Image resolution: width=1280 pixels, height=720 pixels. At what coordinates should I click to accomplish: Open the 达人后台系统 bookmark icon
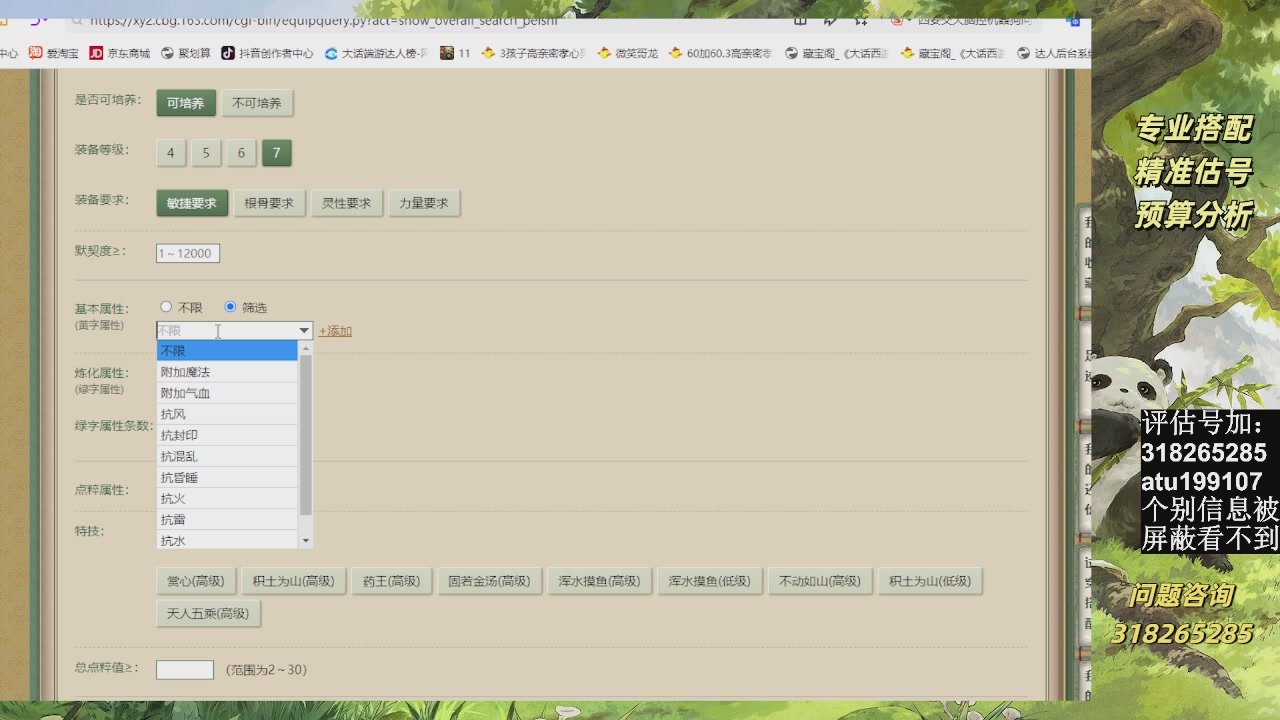(x=1023, y=53)
